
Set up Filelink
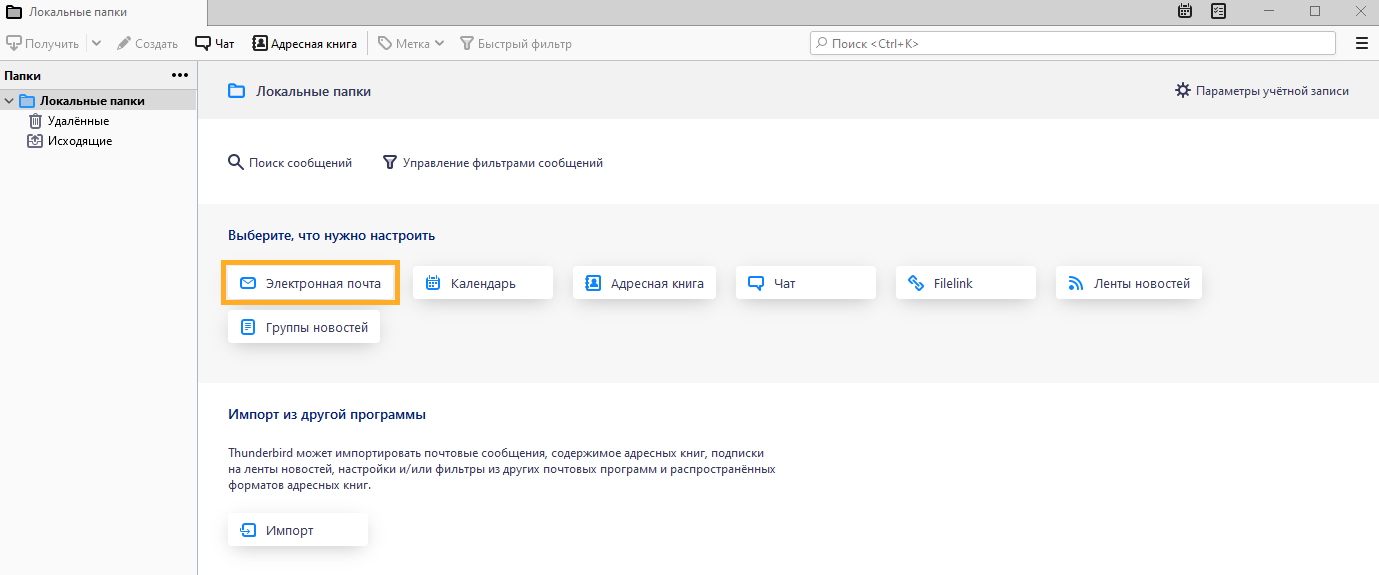click(x=966, y=283)
